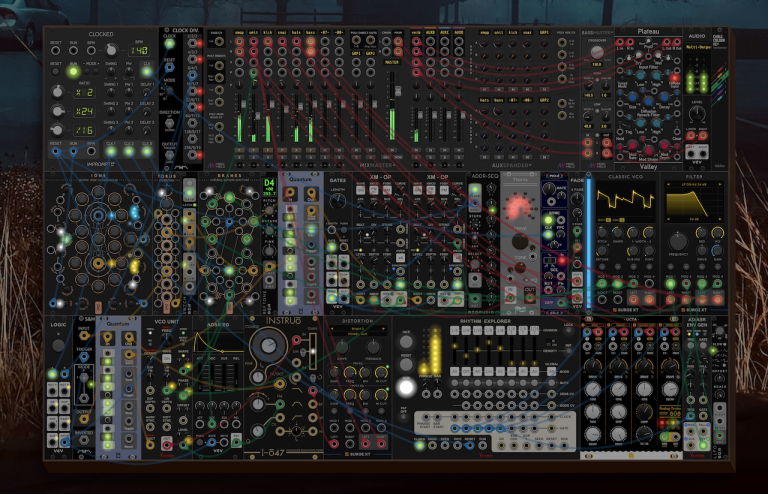Viewport: 768px width, 494px height.
Task: Click the red Thorns knob display
Action: click(x=519, y=207)
